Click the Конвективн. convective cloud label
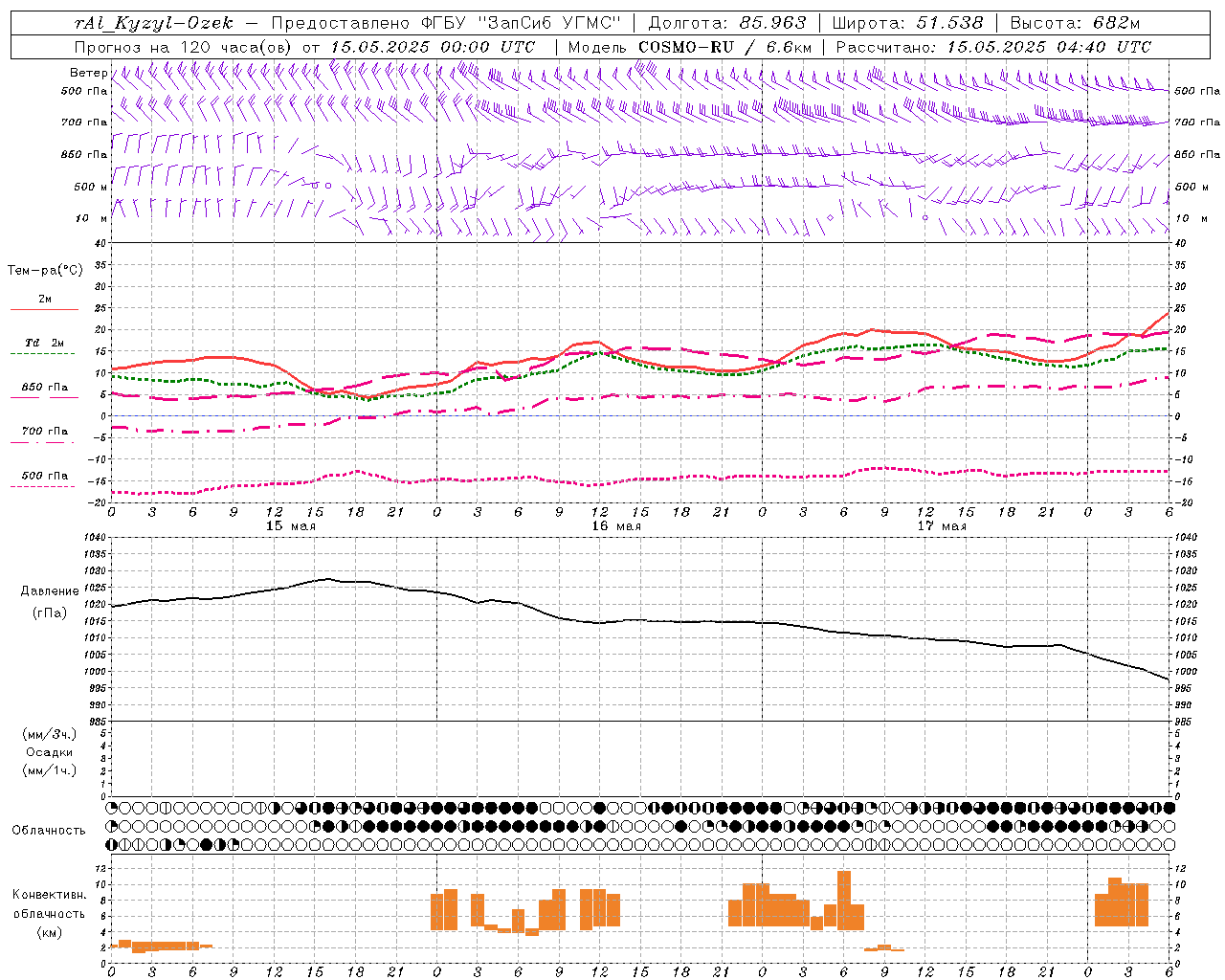The width and height of the screenshot is (1225, 980). (50, 895)
